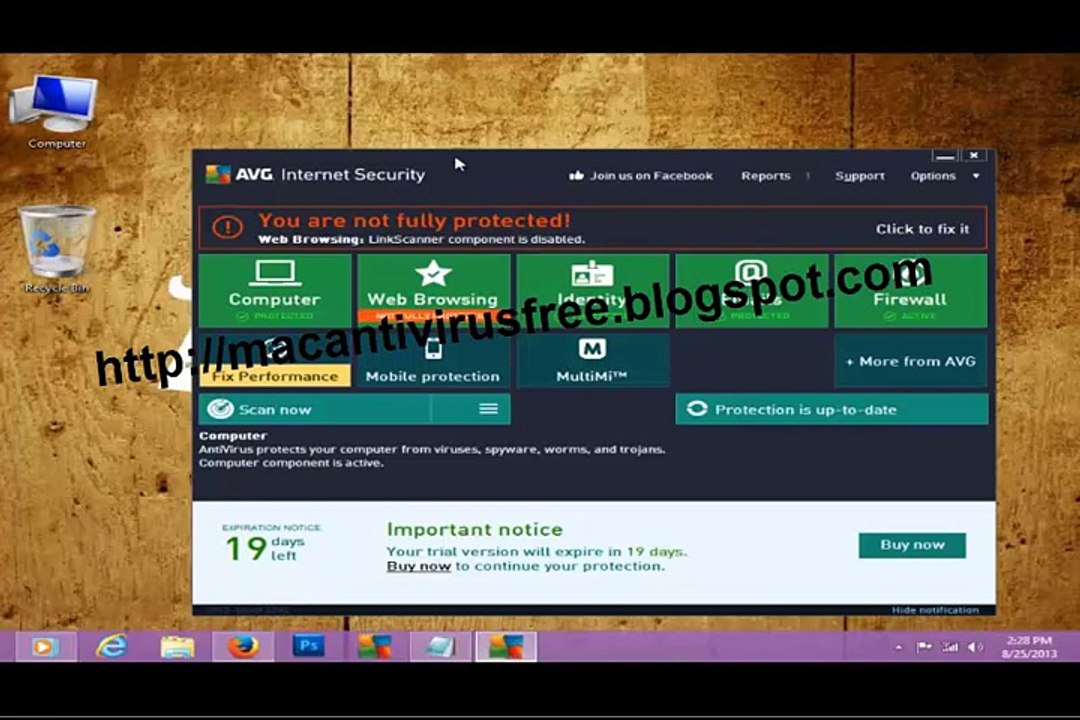Open Join us on Facebook link
The width and height of the screenshot is (1080, 720).
(641, 176)
